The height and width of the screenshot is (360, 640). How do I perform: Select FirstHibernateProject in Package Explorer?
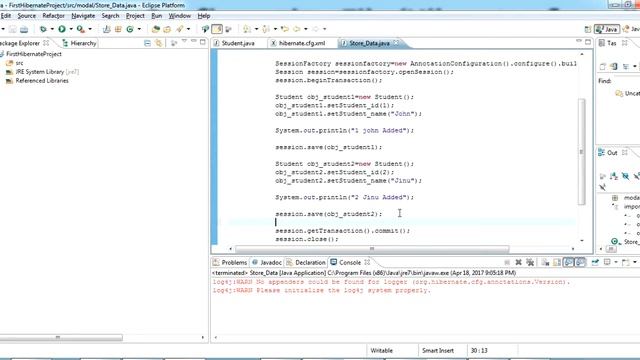click(x=33, y=53)
